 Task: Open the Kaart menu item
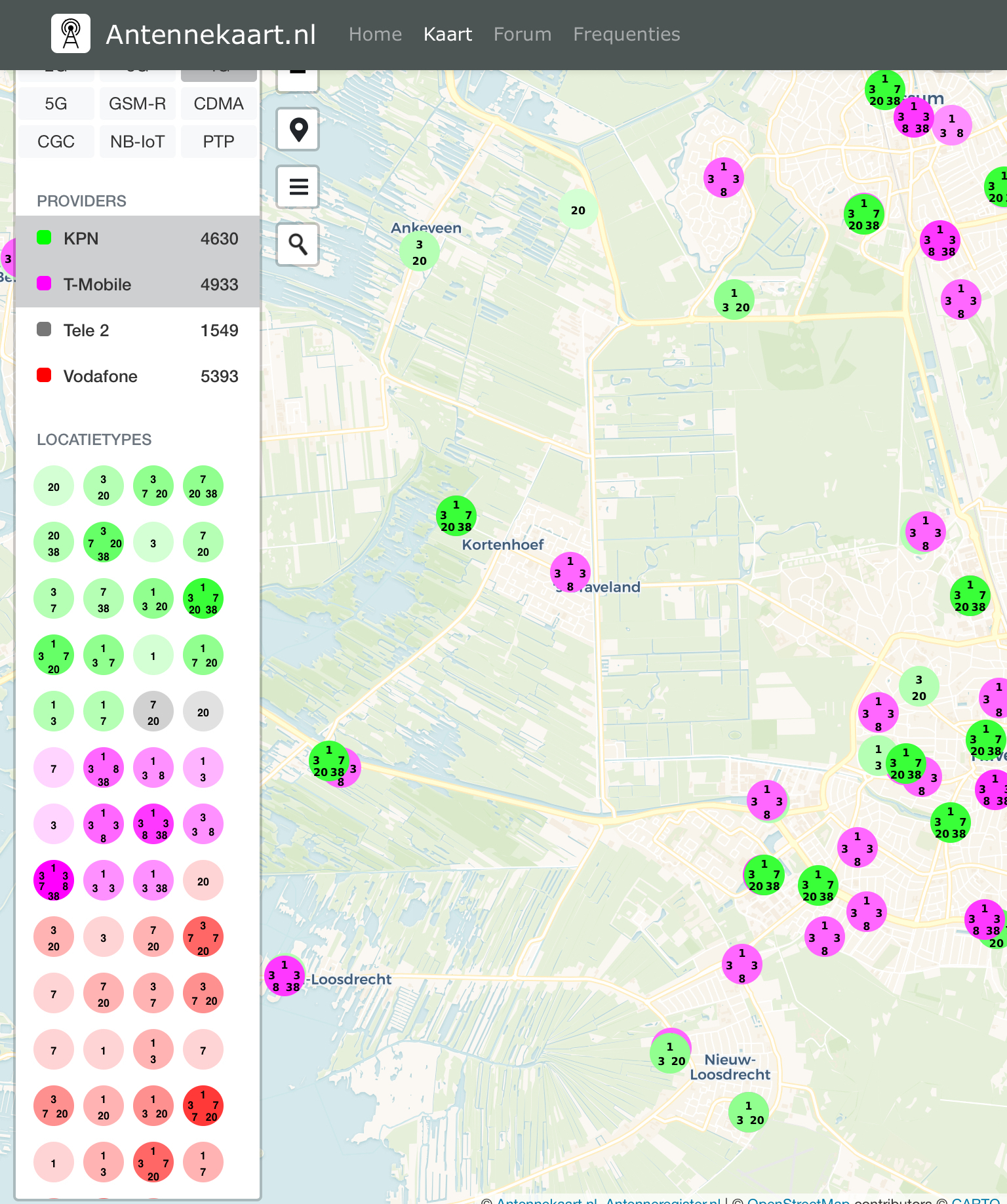[448, 34]
